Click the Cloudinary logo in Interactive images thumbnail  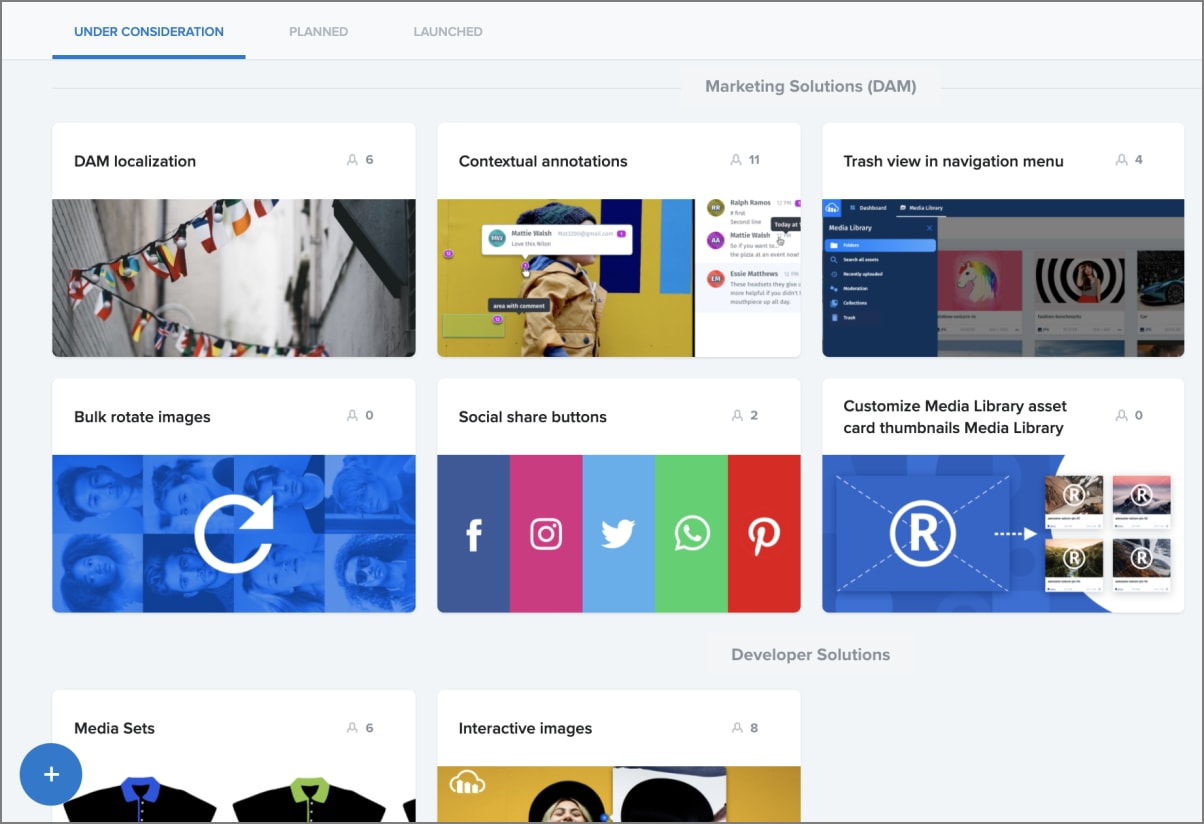[x=468, y=782]
